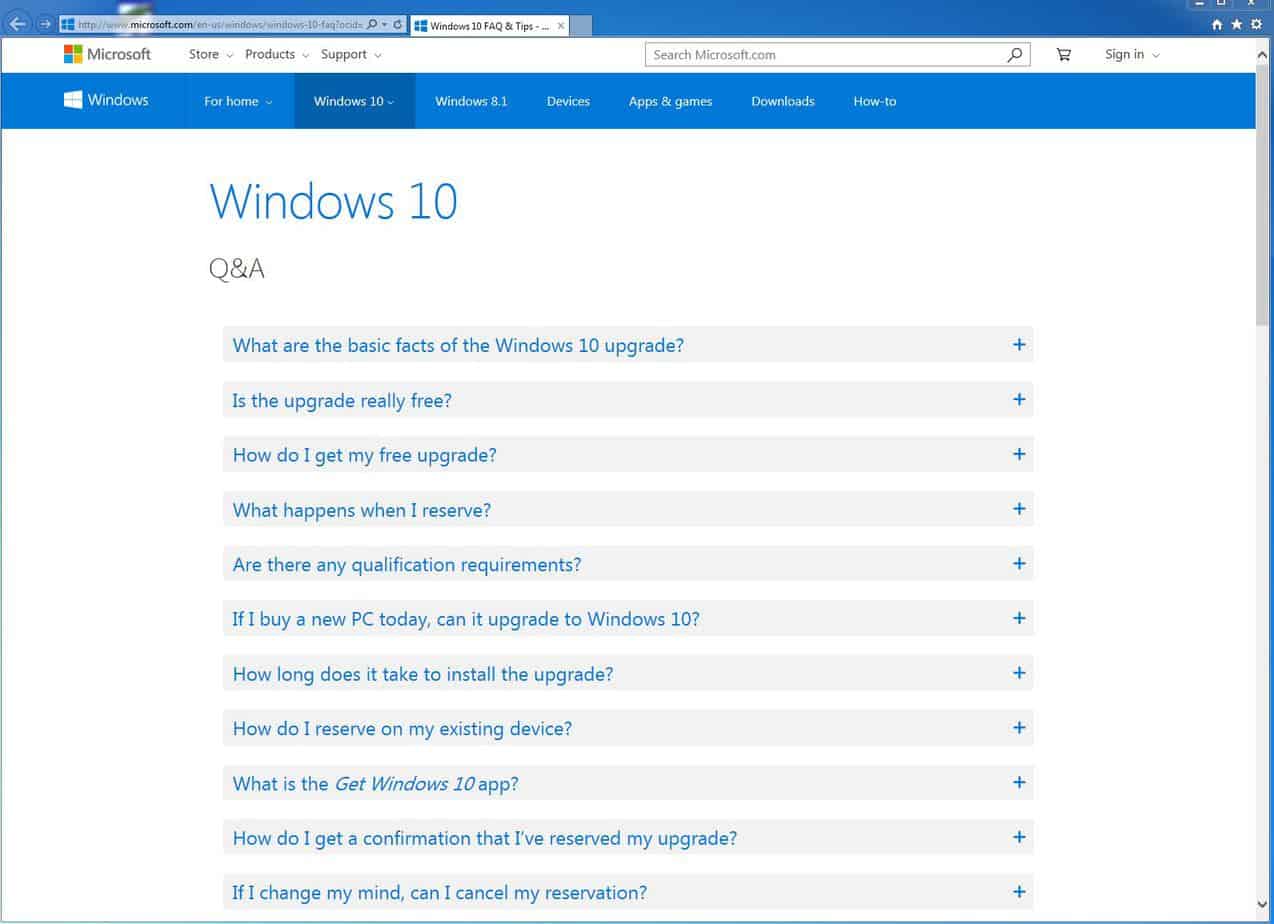This screenshot has width=1274, height=924.
Task: Open the Products dropdown menu
Action: 277,55
